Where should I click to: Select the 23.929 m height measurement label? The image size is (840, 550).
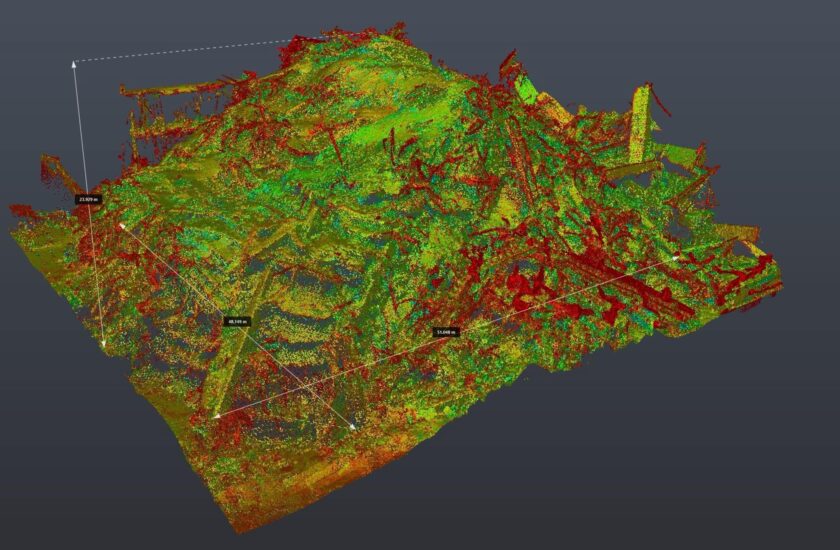(88, 199)
